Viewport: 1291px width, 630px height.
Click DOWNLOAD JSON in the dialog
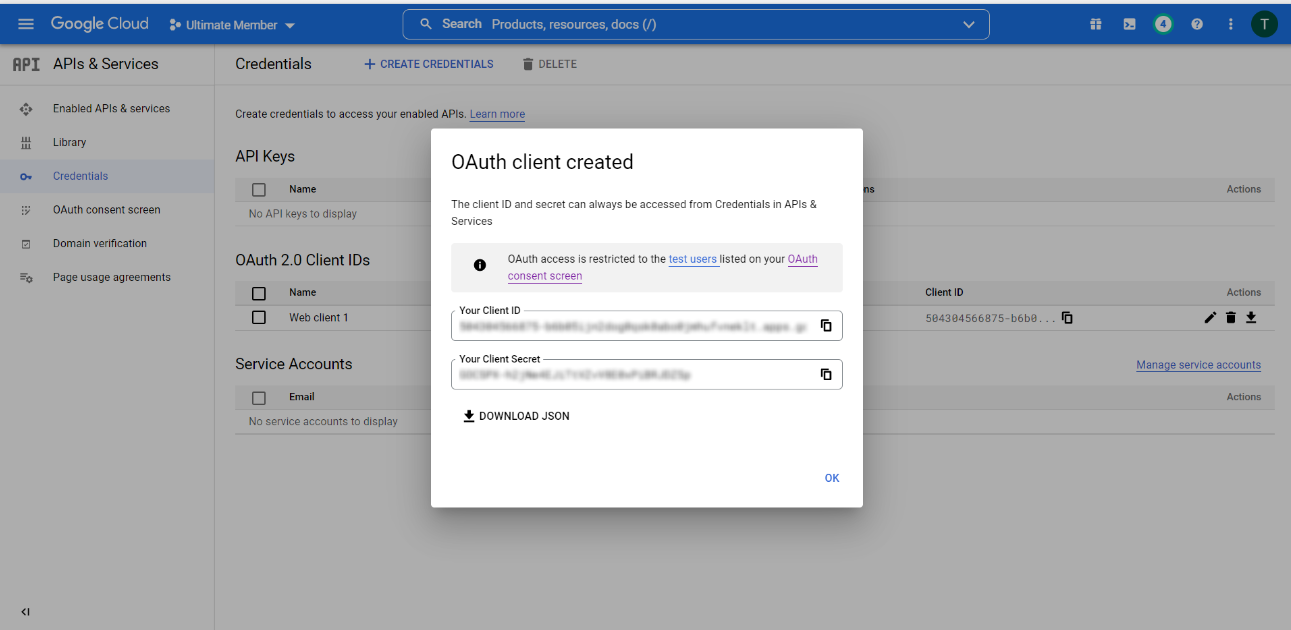click(516, 416)
